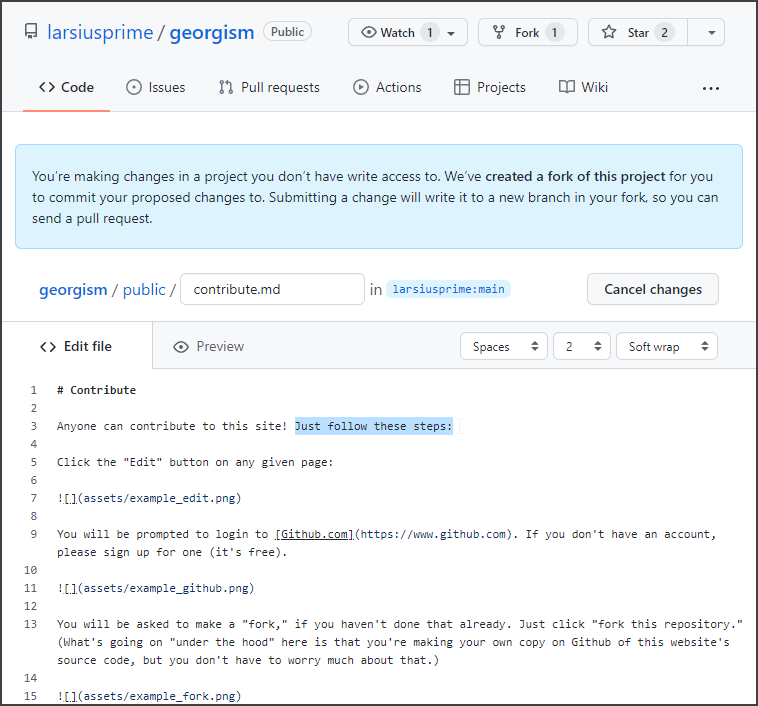Click the eye icon on the Watch button

click(x=368, y=32)
